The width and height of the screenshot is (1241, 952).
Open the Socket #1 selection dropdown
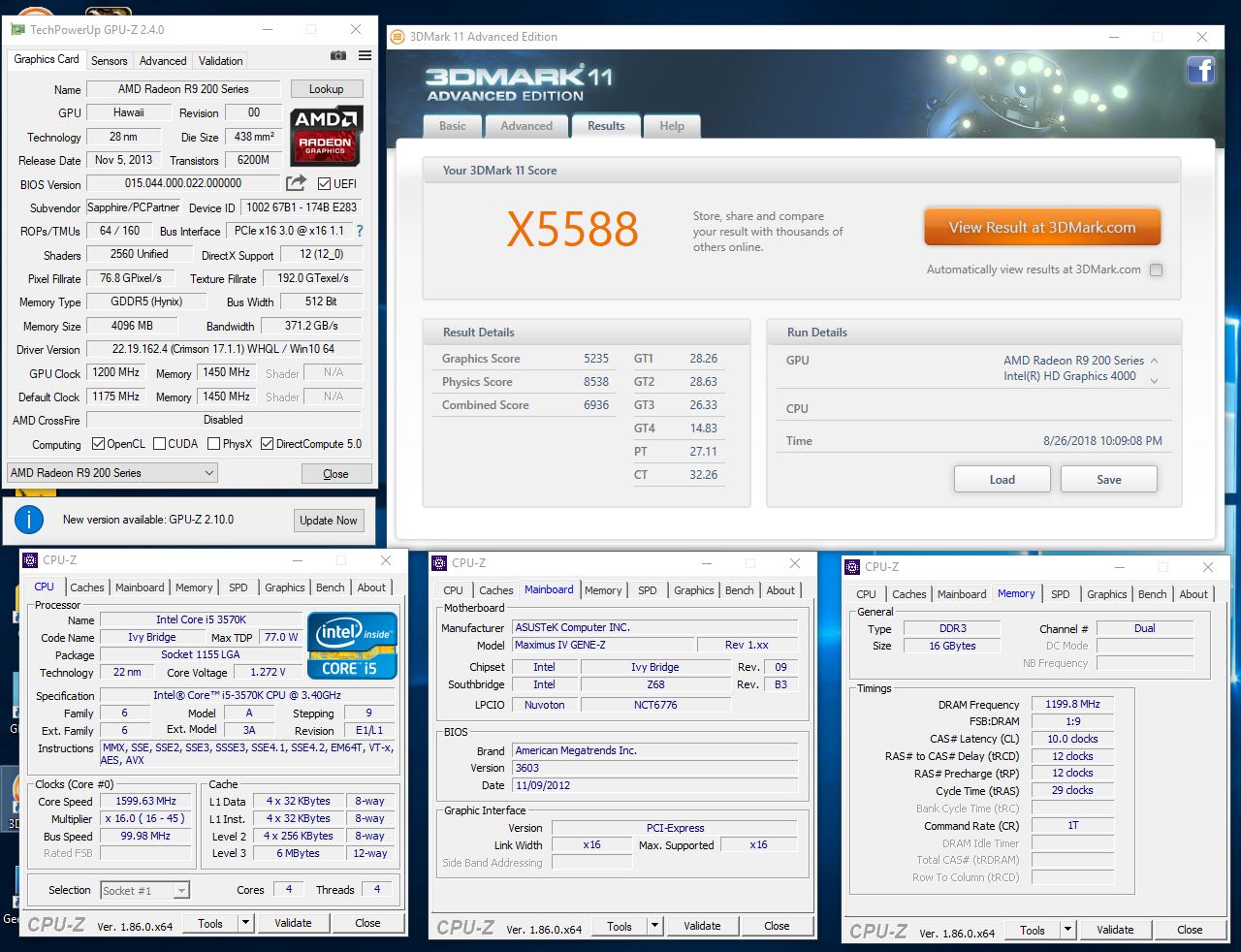[x=144, y=890]
